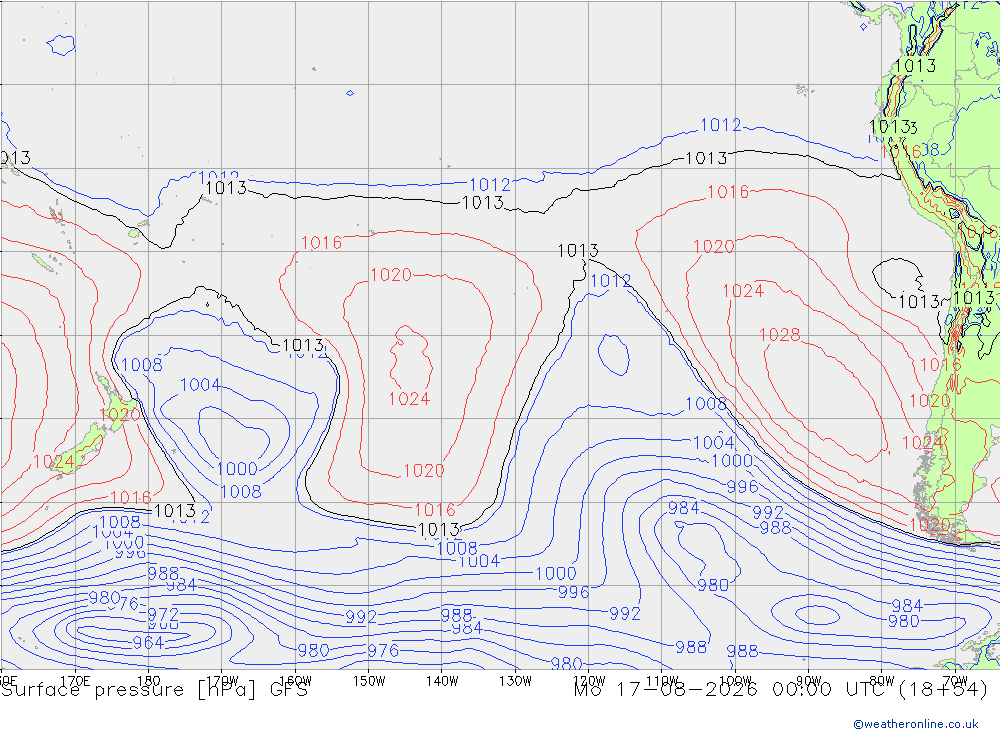This screenshot has height=733, width=1000.
Task: Click the 'Mo 17-08-2026 00:00 UTC (18+54)' timestamp
Action: [x=781, y=690]
